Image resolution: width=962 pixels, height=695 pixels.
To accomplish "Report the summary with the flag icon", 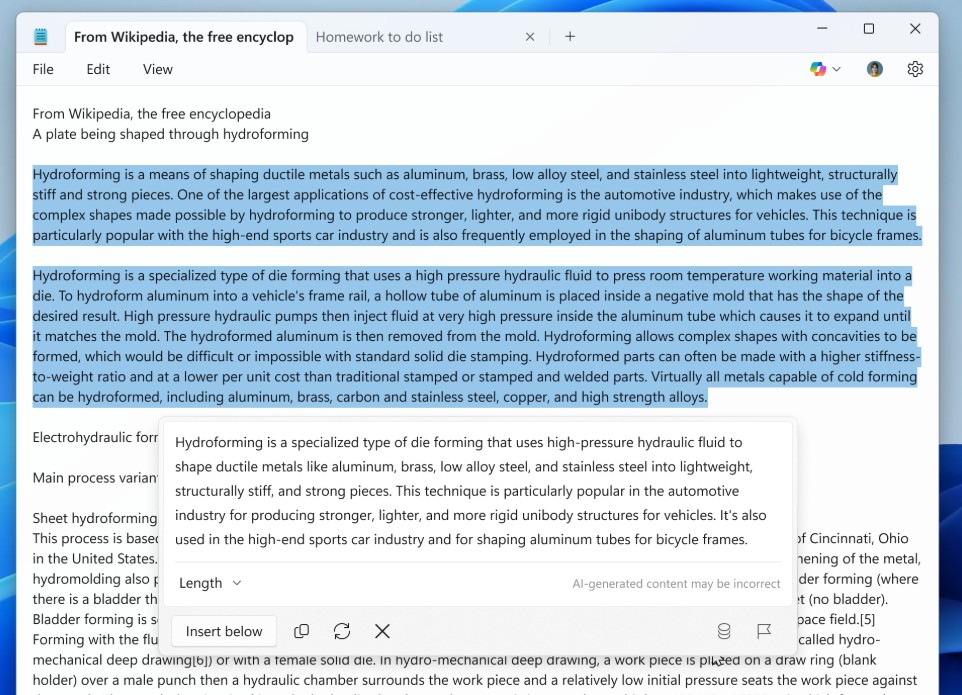I will 764,631.
